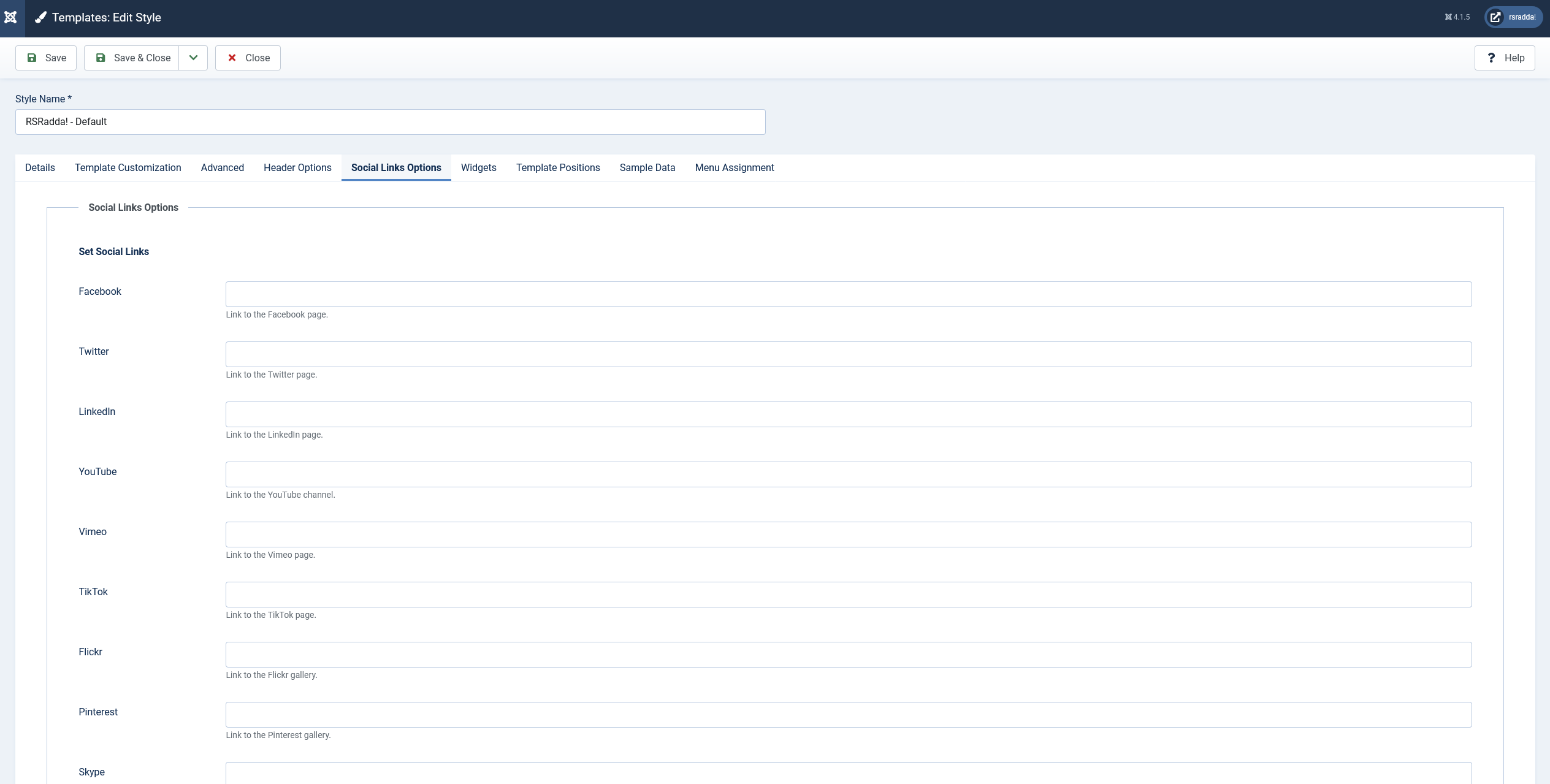Screen dimensions: 1550x784
Task: Click the TikTok field label
Action: click(93, 592)
